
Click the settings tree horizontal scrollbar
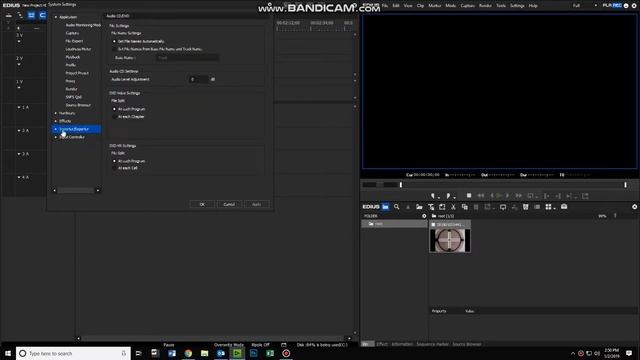76,190
